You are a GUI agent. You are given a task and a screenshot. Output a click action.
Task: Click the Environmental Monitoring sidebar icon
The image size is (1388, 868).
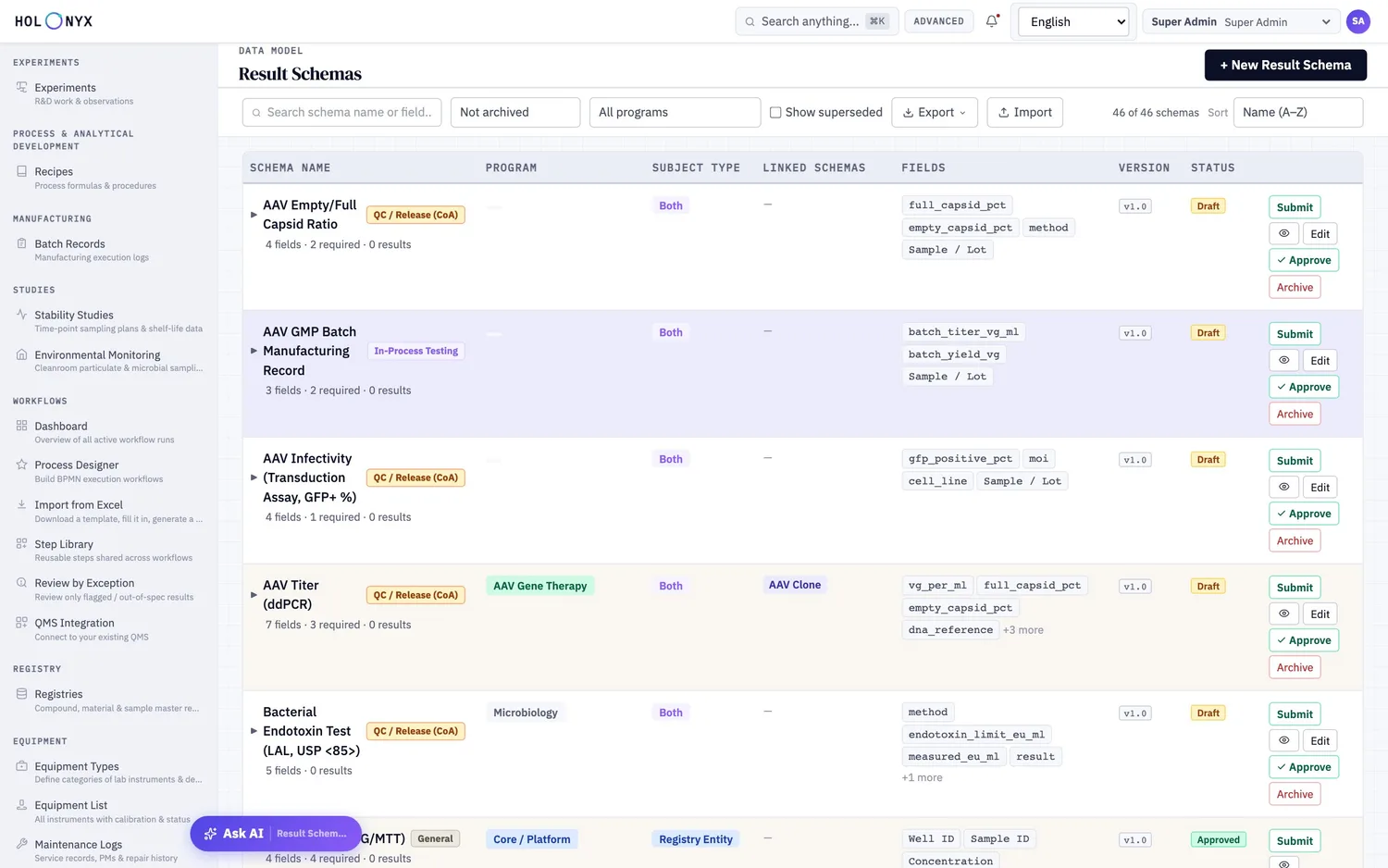click(21, 354)
